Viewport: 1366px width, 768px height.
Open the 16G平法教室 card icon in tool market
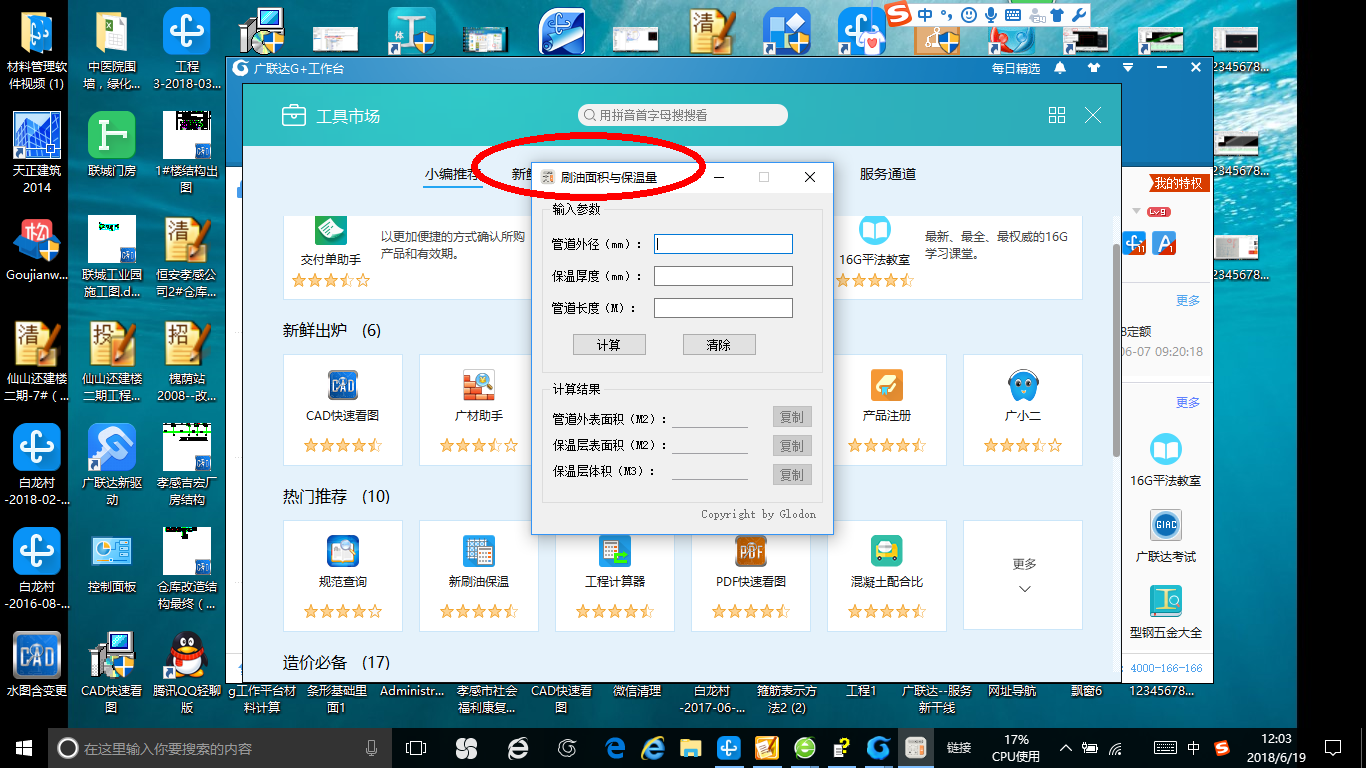coord(875,231)
